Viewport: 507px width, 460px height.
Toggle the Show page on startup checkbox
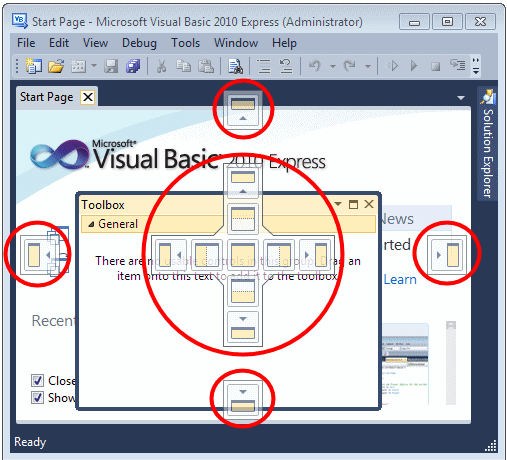(37, 397)
